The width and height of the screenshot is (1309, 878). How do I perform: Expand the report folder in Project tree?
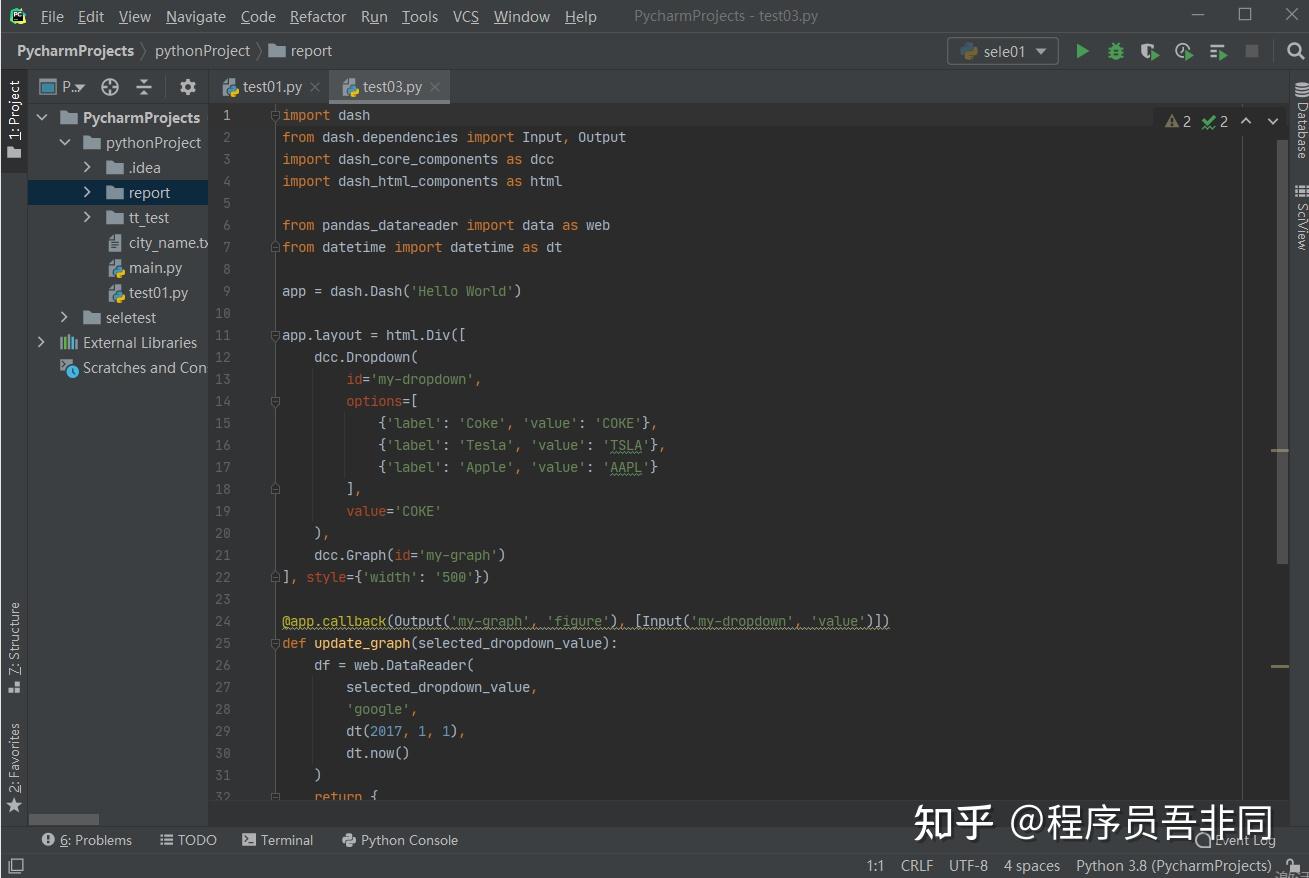coord(86,192)
